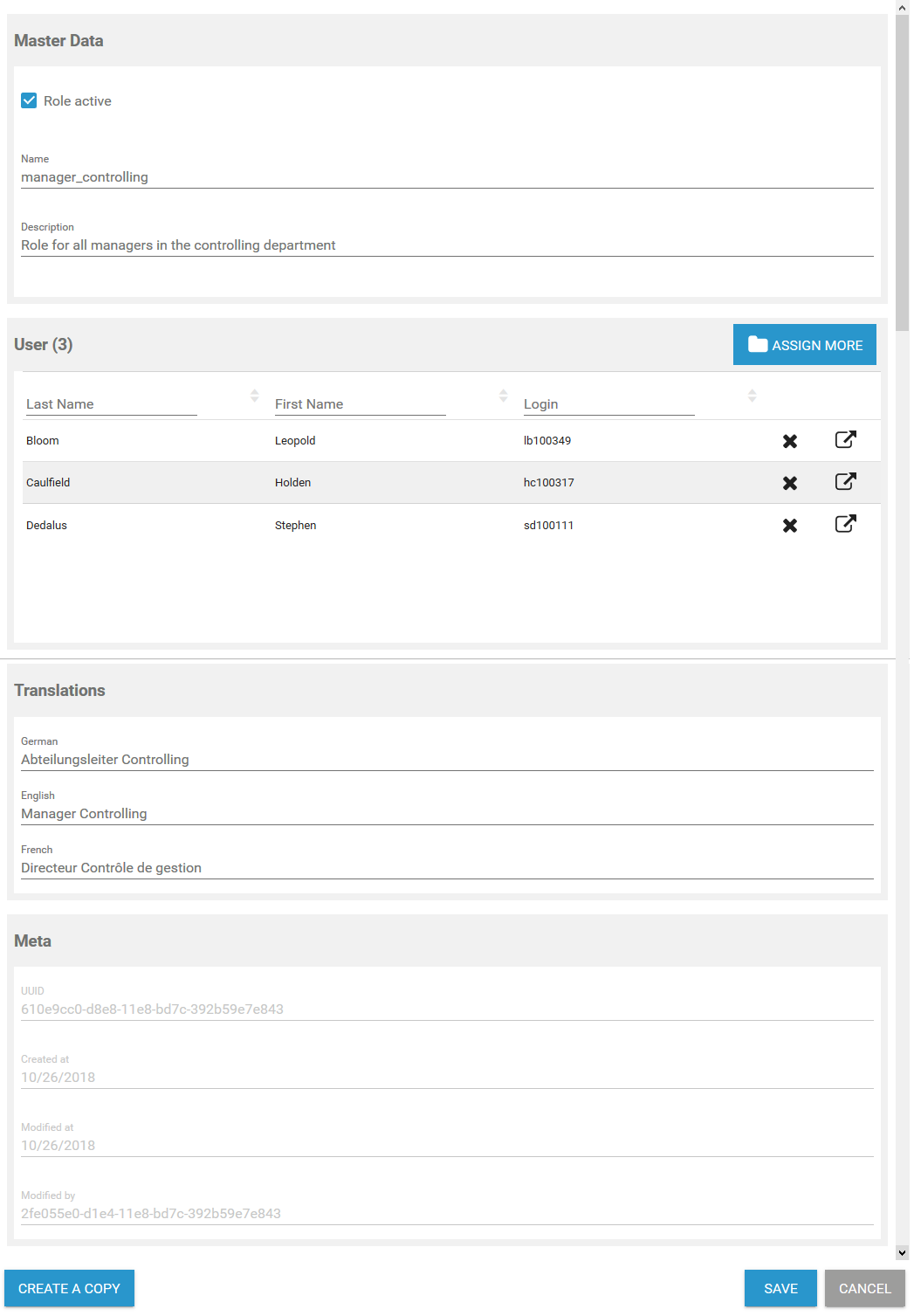This screenshot has height=1316, width=914.
Task: Open Stephen Dedalus's external link icon
Action: (845, 524)
